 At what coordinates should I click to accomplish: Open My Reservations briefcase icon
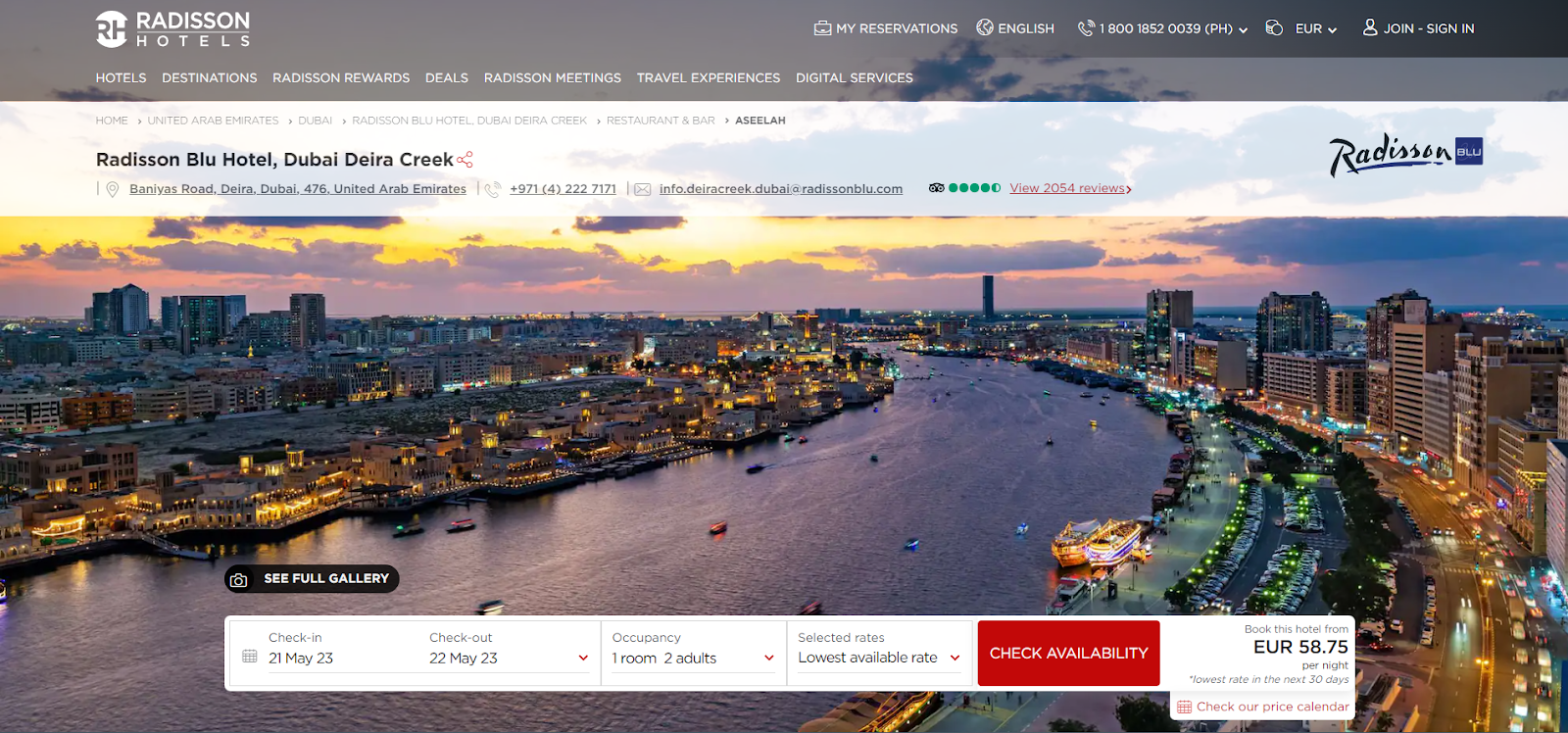point(822,28)
